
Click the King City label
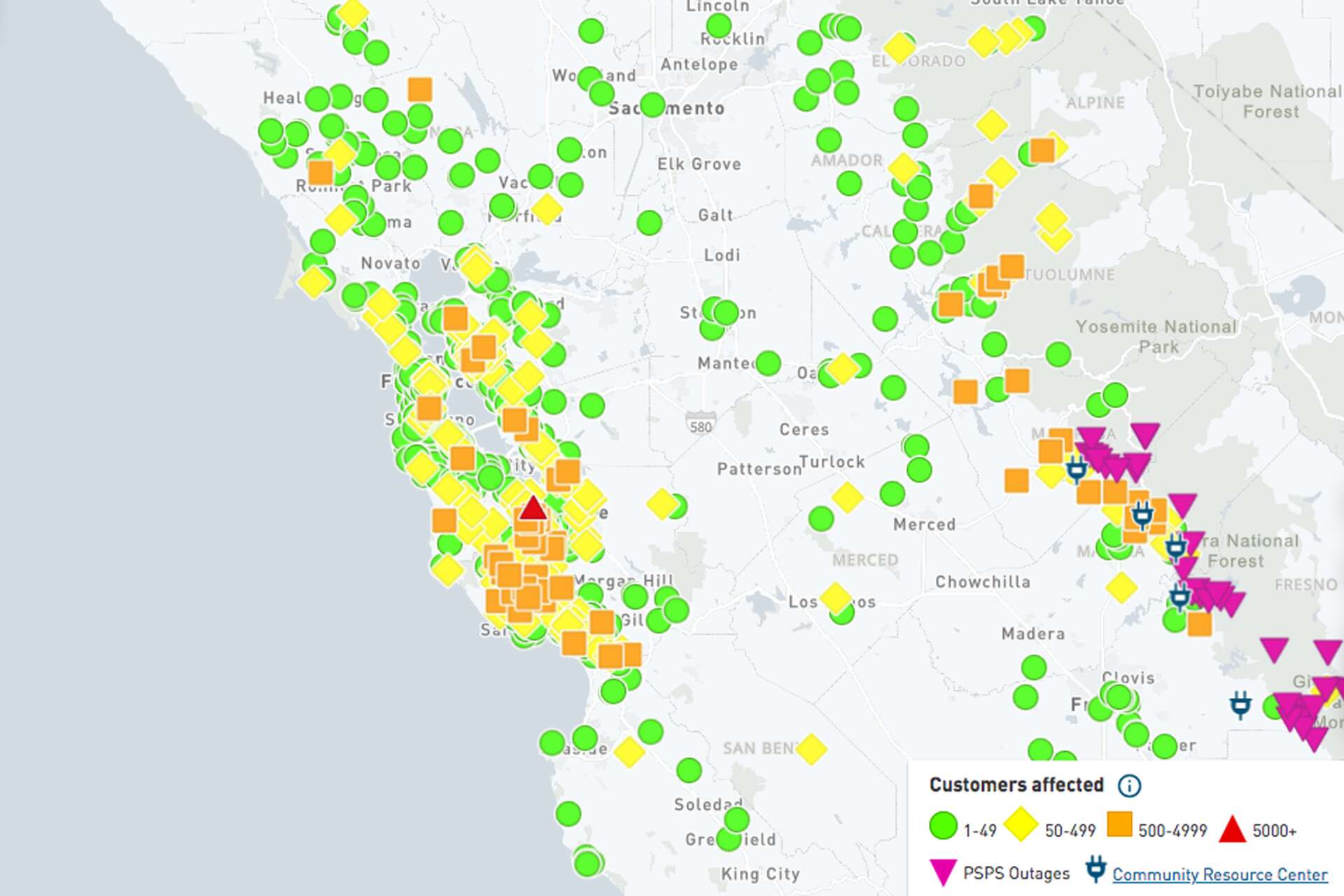click(x=760, y=874)
